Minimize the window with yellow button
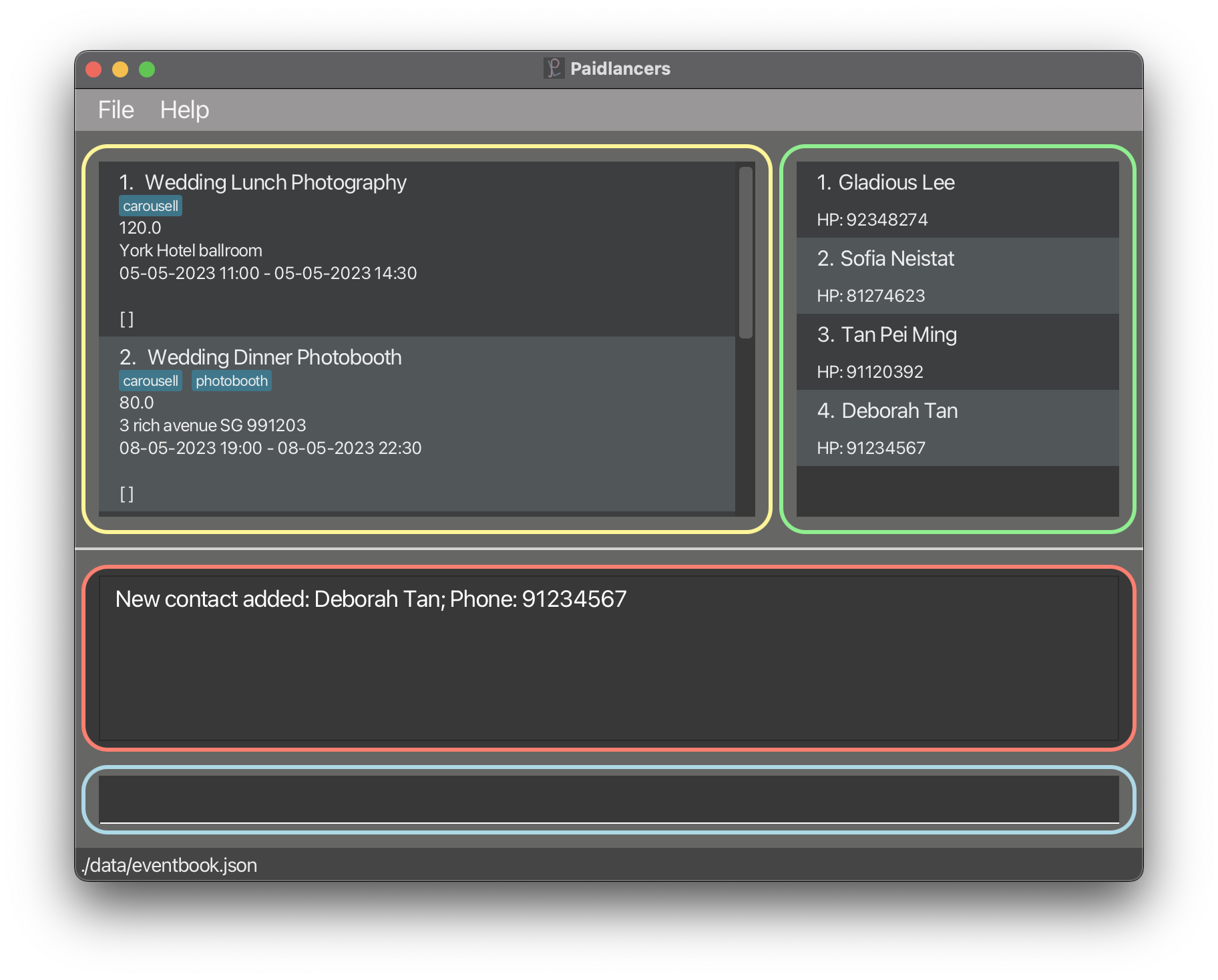The height and width of the screenshot is (980, 1218). [120, 69]
